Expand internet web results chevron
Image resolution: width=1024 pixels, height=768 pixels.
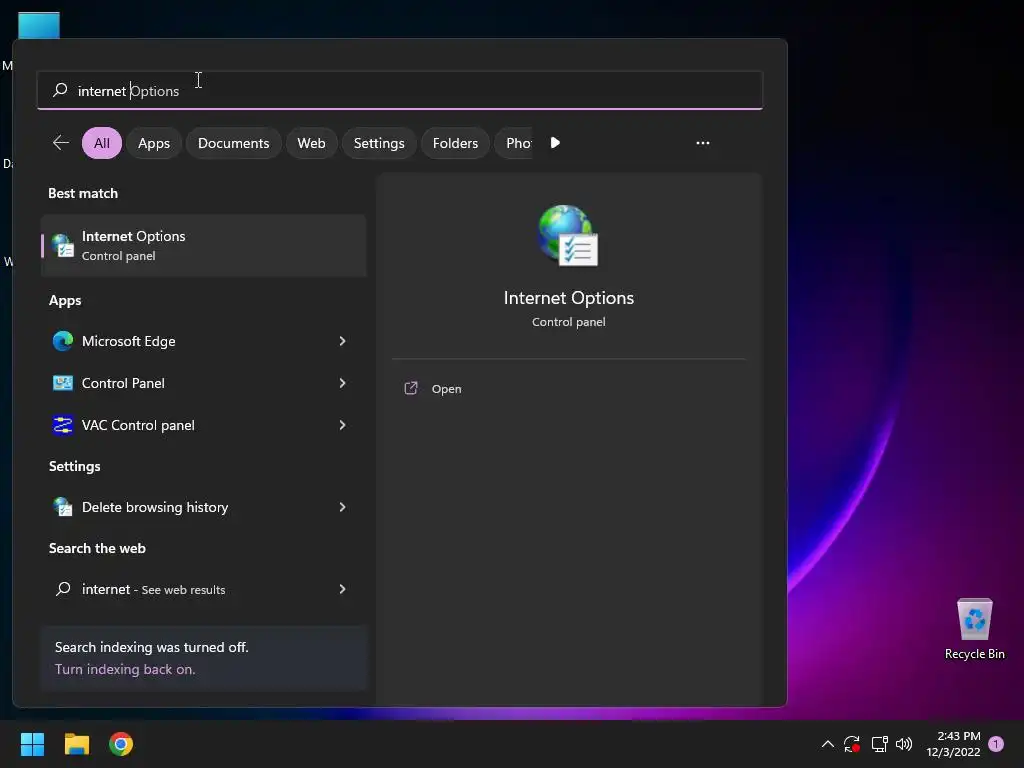[x=342, y=589]
